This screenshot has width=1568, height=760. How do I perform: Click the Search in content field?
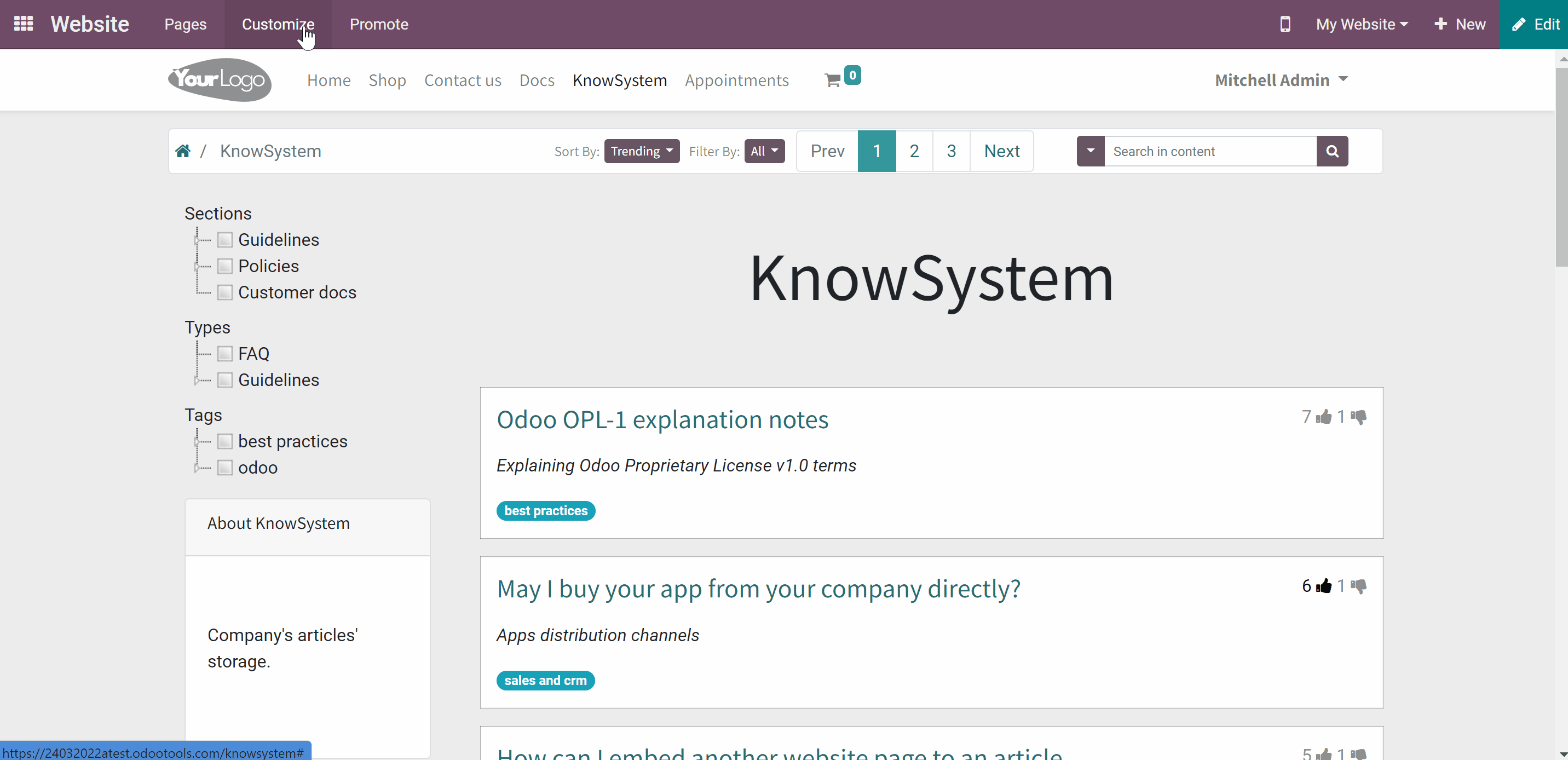[1210, 151]
